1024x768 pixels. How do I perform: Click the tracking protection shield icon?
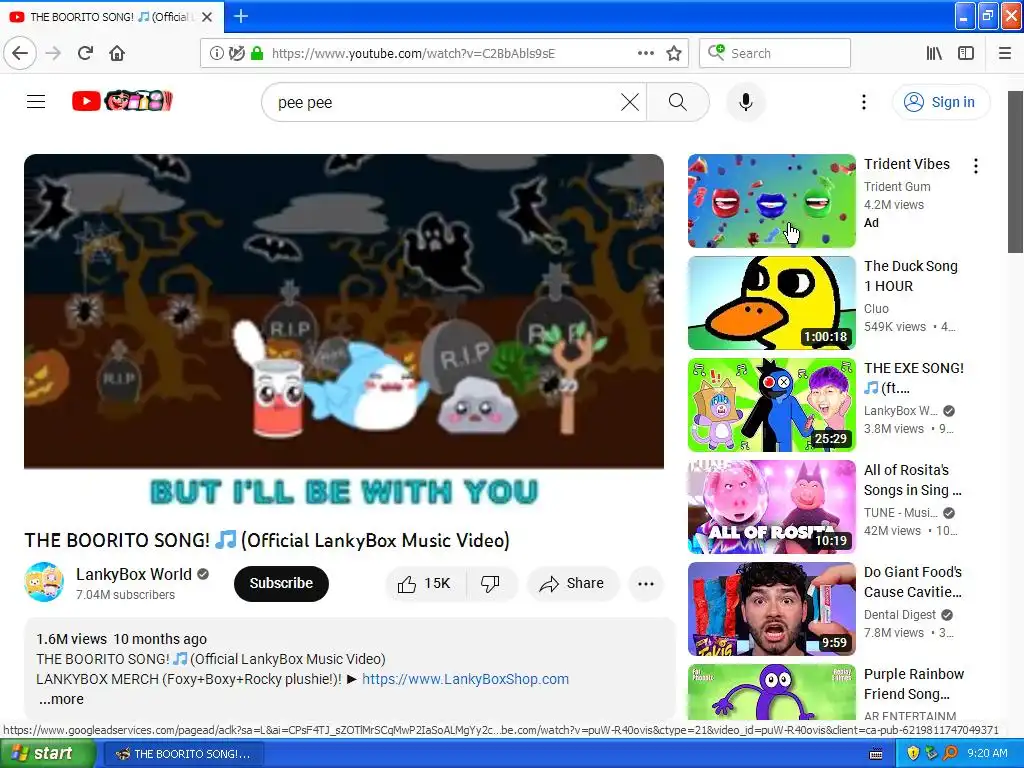pyautogui.click(x=236, y=54)
